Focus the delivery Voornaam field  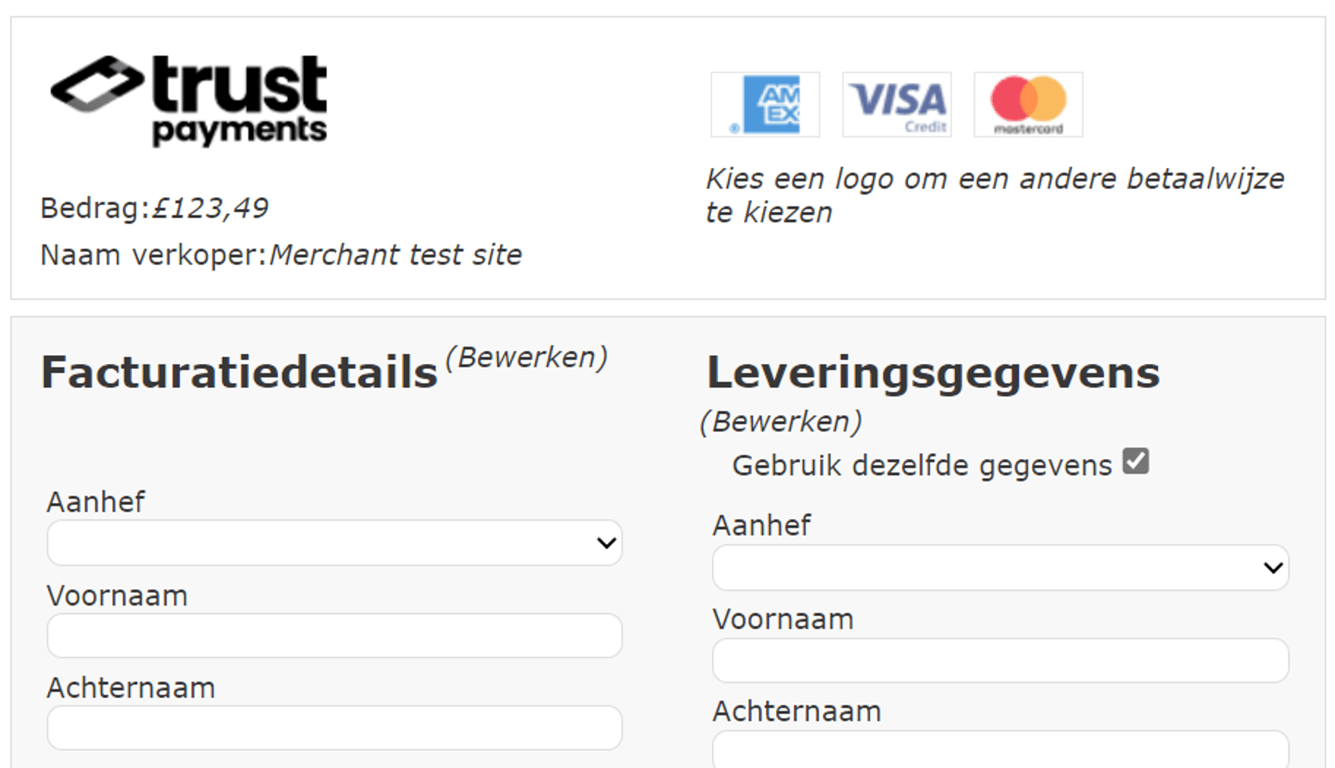(1000, 660)
